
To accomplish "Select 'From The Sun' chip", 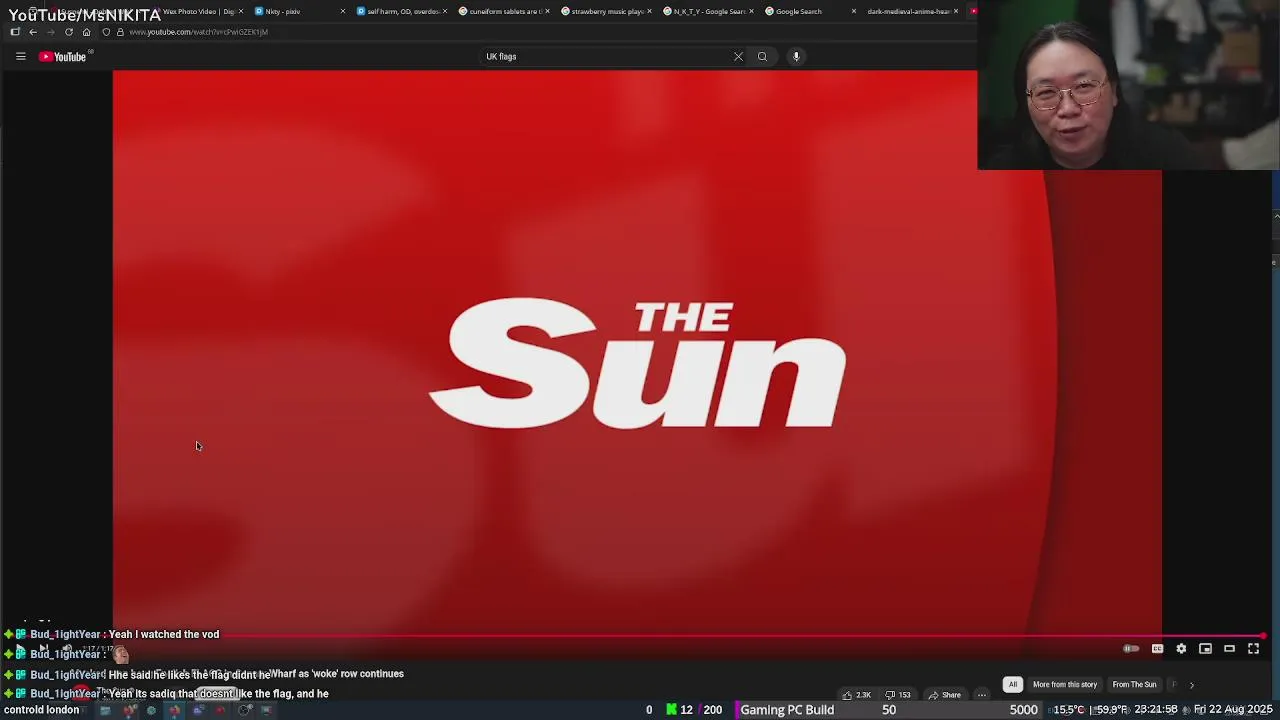I will pos(1134,685).
